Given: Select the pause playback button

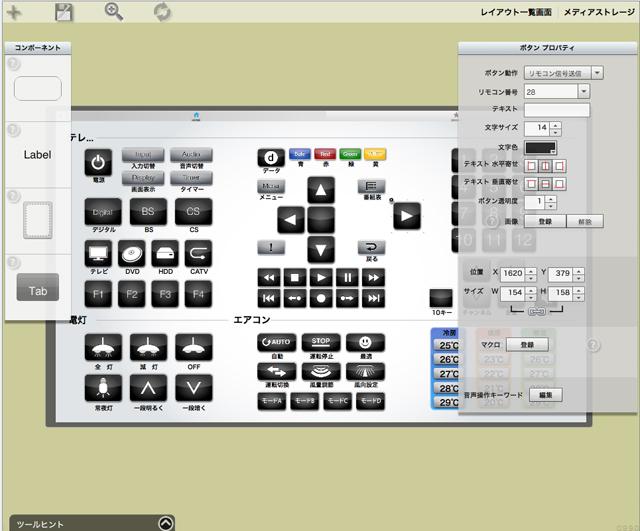Looking at the screenshot, I should [x=347, y=278].
